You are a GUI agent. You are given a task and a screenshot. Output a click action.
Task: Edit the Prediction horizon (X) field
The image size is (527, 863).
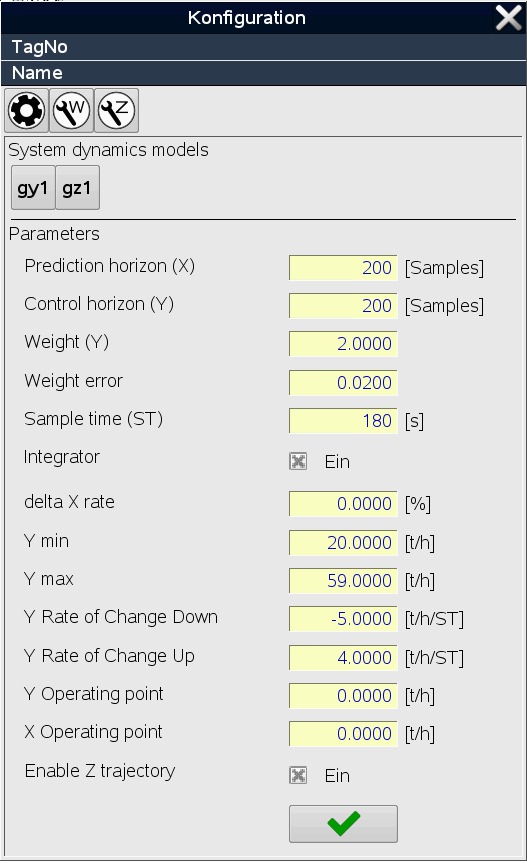(x=343, y=267)
